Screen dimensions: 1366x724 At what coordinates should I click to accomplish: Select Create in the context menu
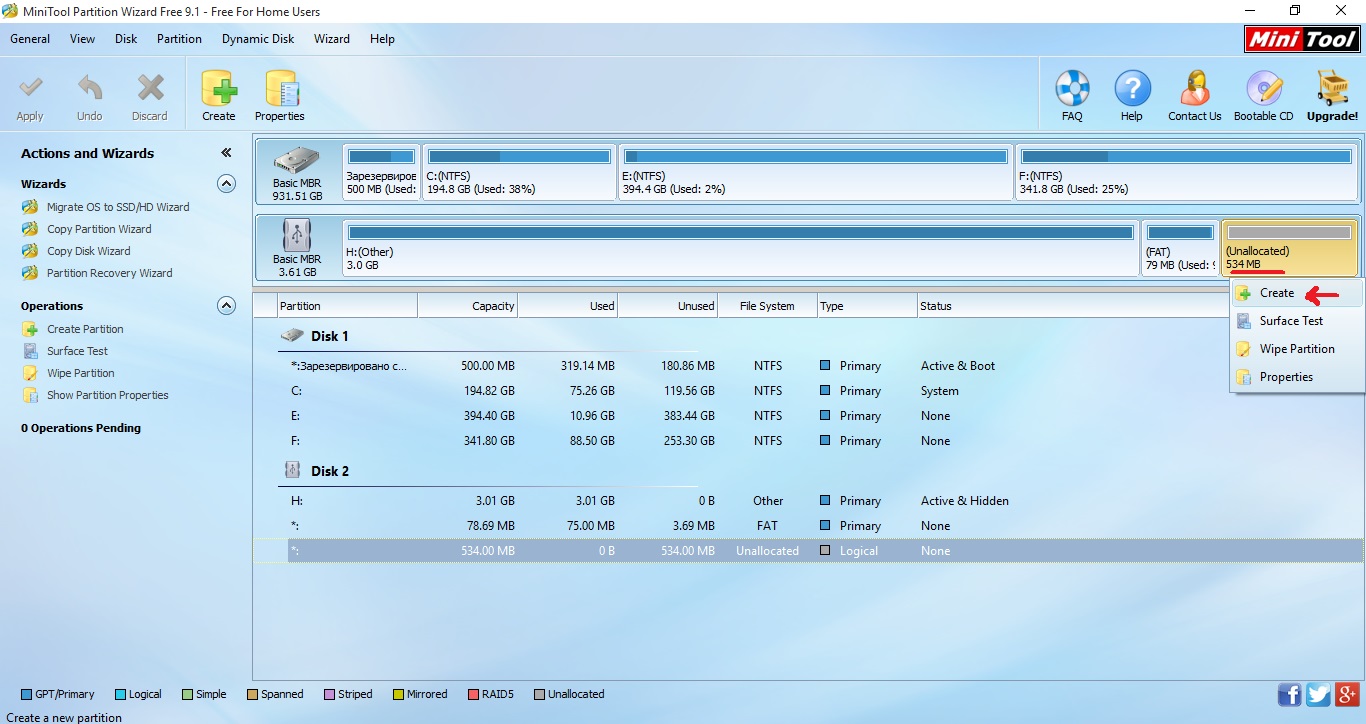(1276, 293)
